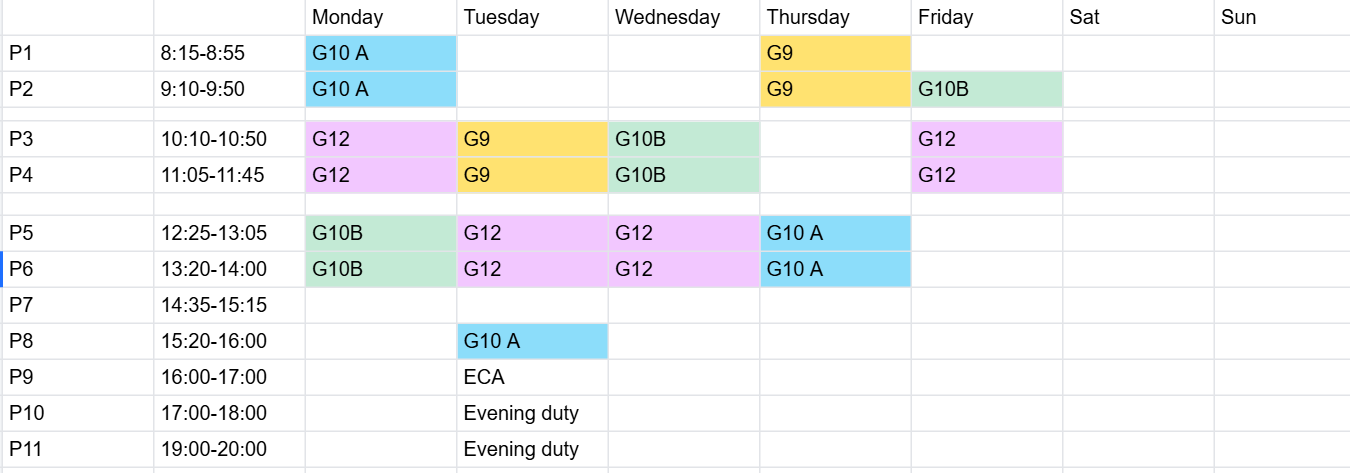The width and height of the screenshot is (1350, 473).
Task: Select Thursday's G10 A cell in row P5
Action: pyautogui.click(x=835, y=233)
